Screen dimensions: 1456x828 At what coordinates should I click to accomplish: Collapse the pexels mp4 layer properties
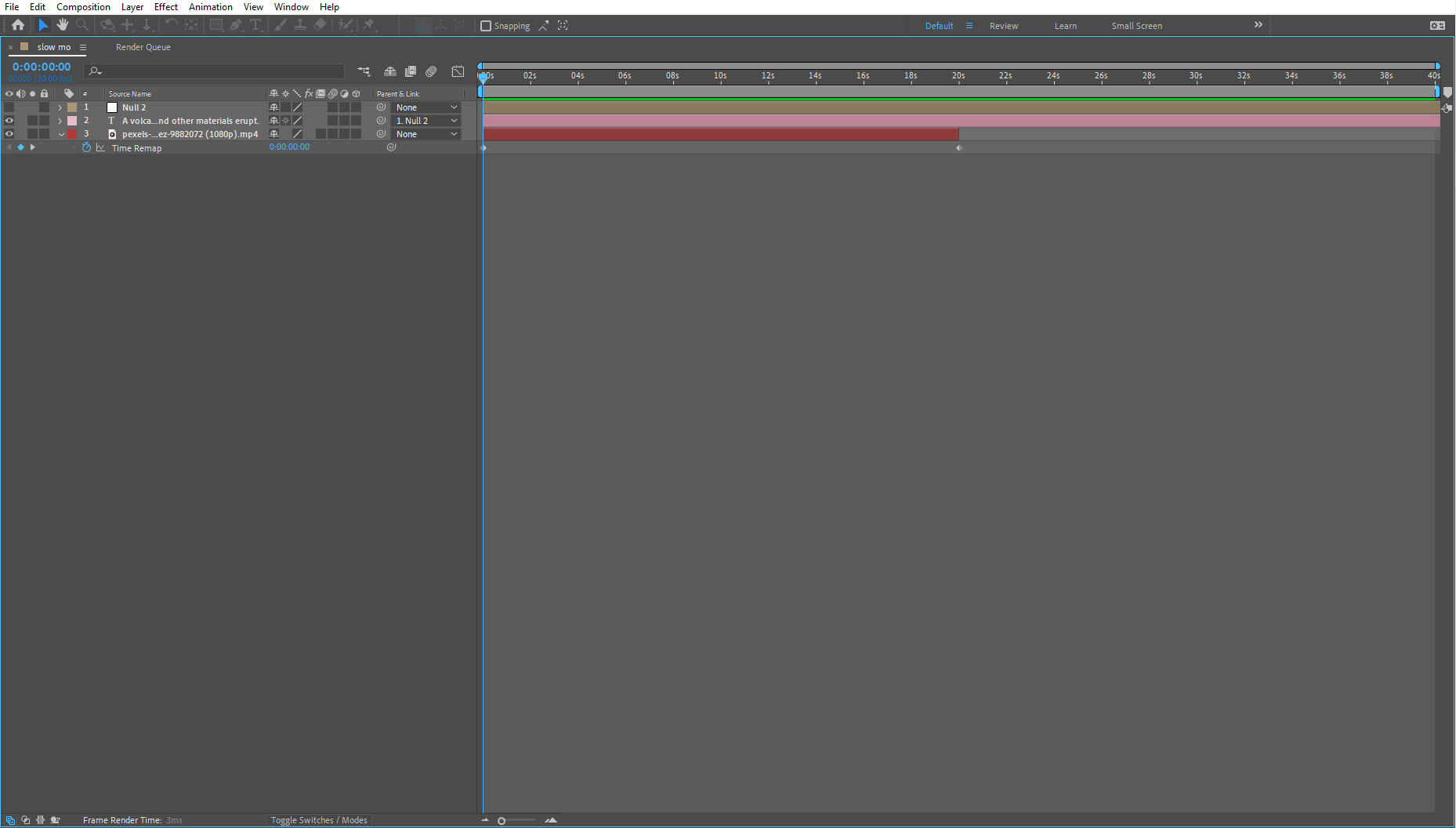(x=60, y=134)
